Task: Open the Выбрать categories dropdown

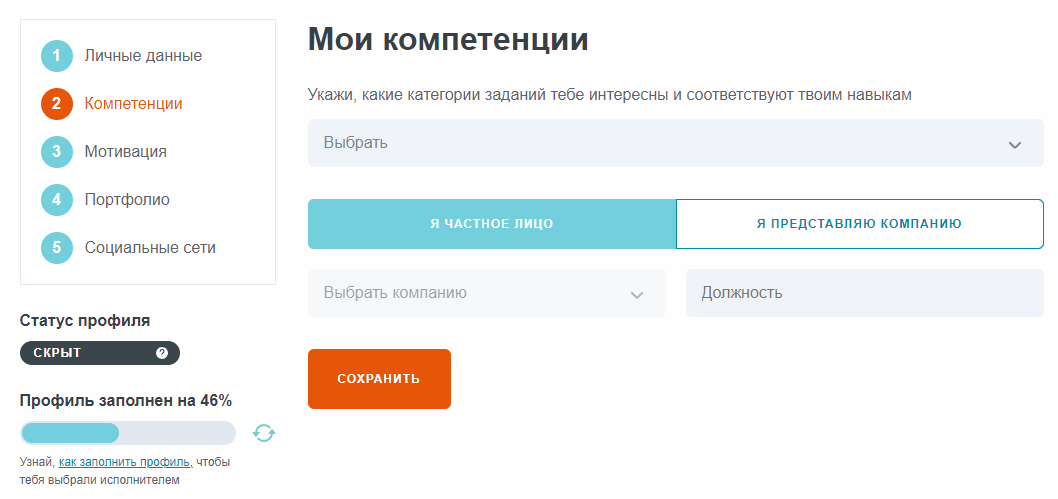Action: (675, 143)
